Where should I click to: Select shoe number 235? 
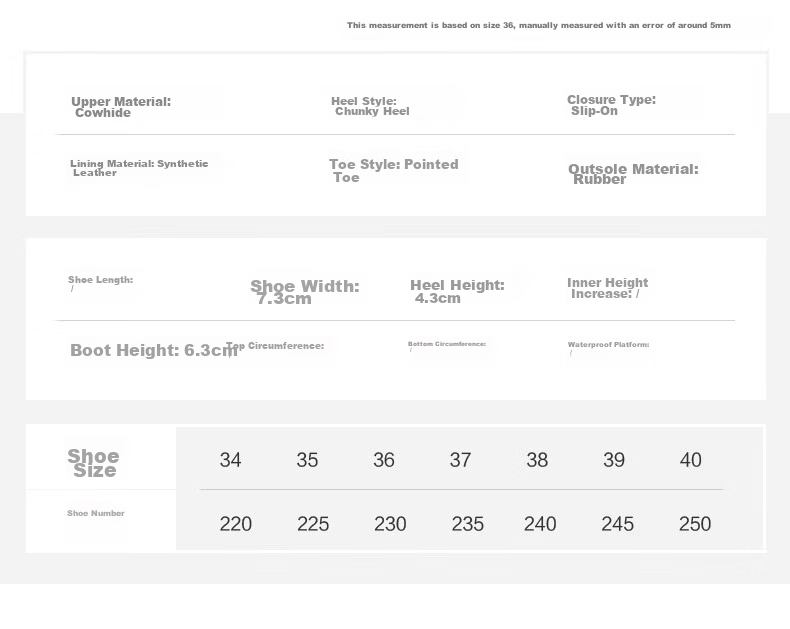point(468,524)
